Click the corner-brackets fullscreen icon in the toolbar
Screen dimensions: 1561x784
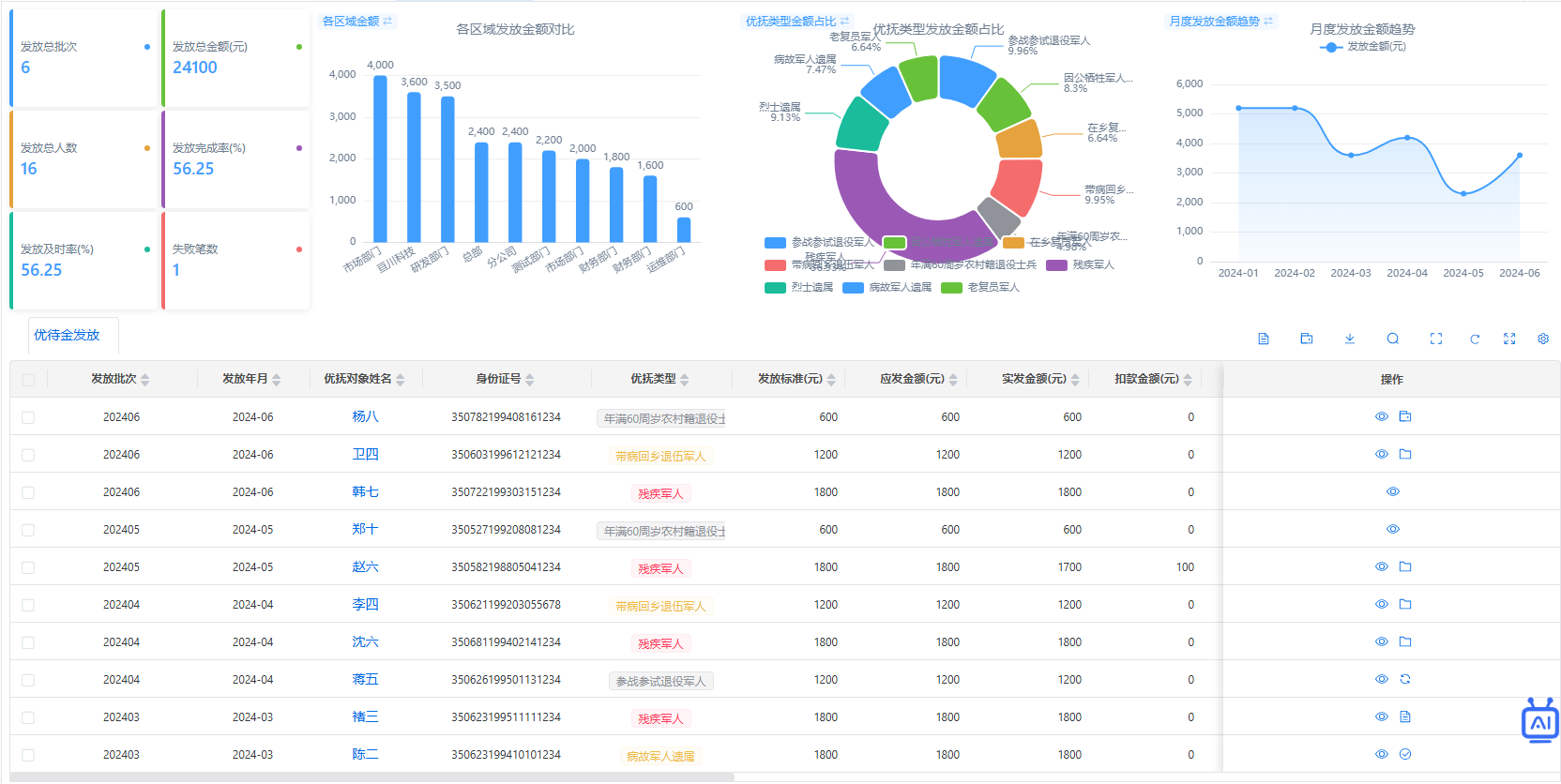(1436, 339)
